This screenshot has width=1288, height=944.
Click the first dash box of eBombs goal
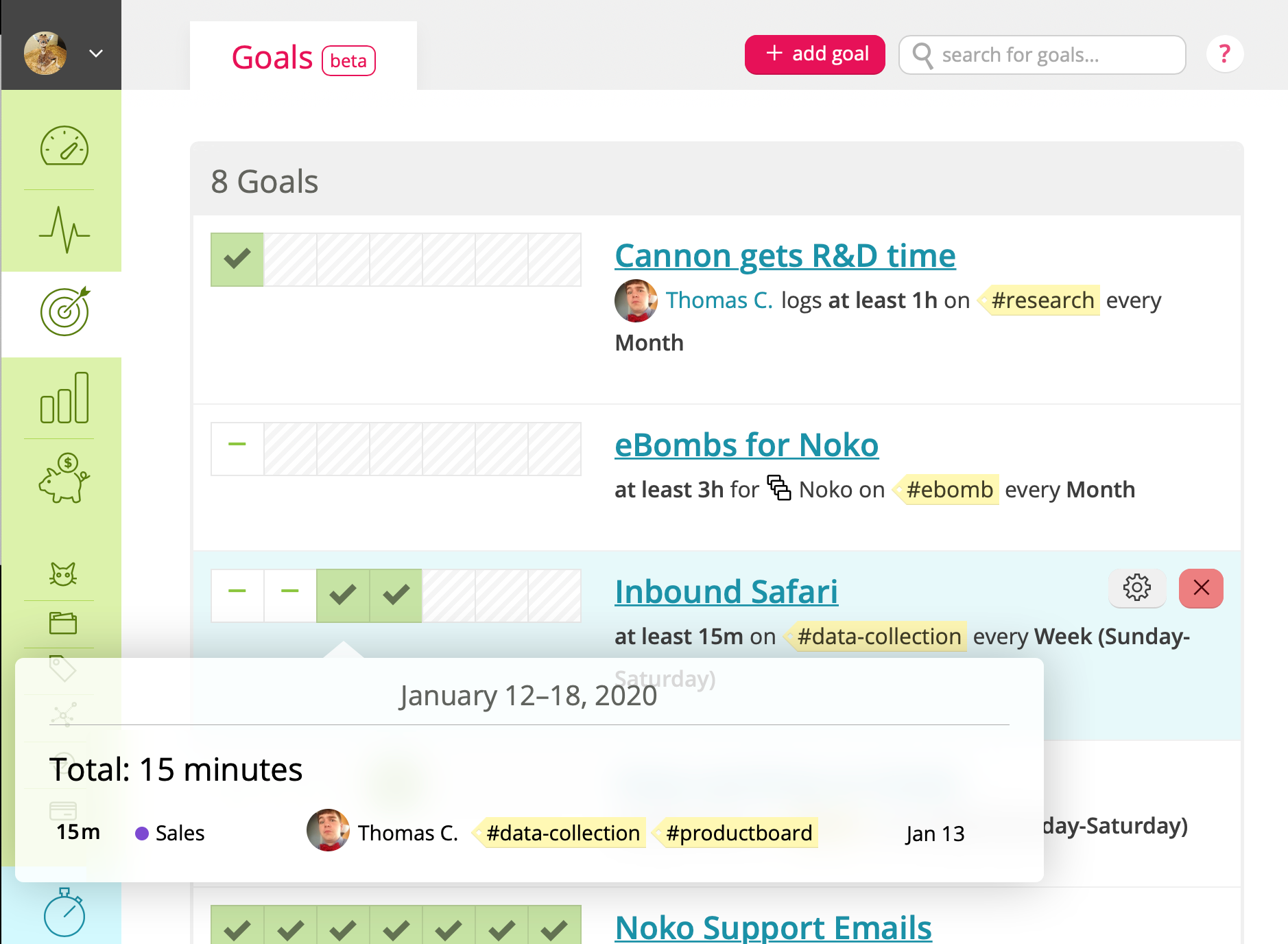237,449
